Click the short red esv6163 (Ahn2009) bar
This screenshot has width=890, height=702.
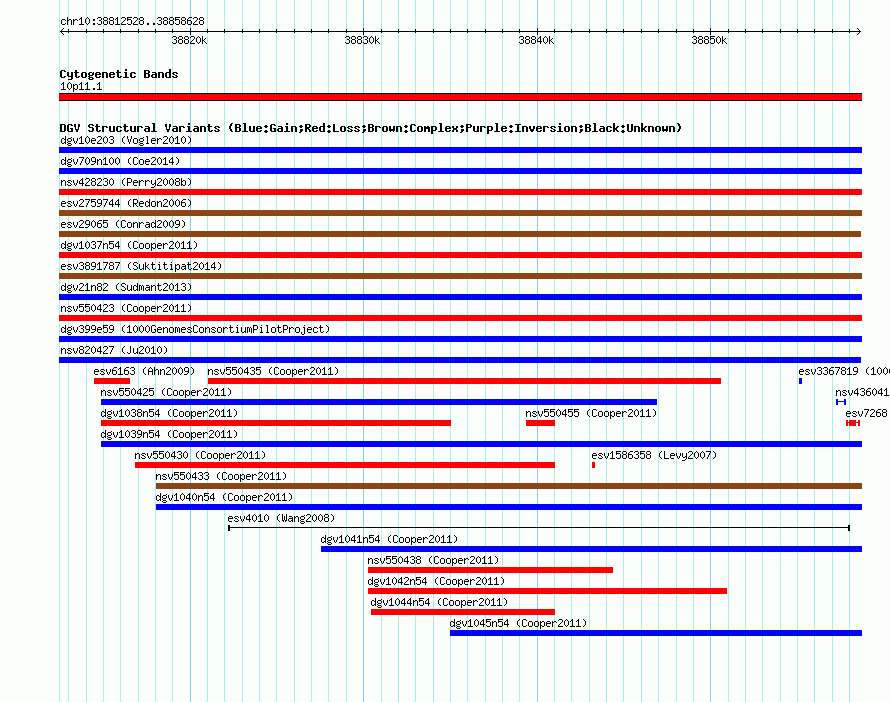112,381
